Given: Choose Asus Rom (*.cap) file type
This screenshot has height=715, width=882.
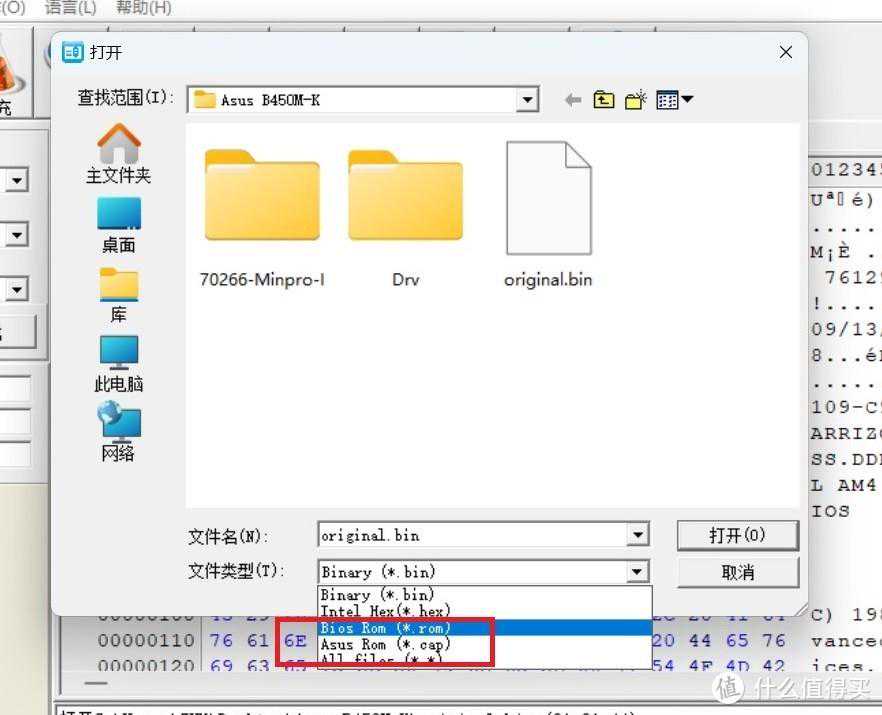Looking at the screenshot, I should [385, 645].
